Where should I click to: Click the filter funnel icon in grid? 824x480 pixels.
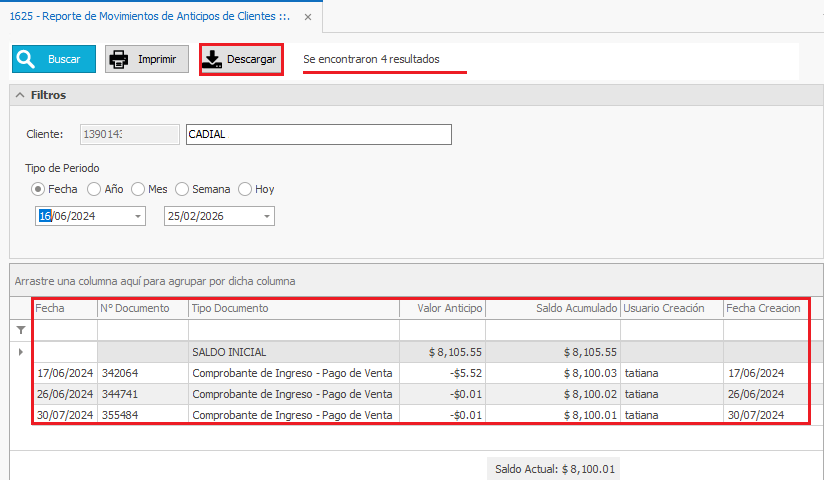click(21, 330)
